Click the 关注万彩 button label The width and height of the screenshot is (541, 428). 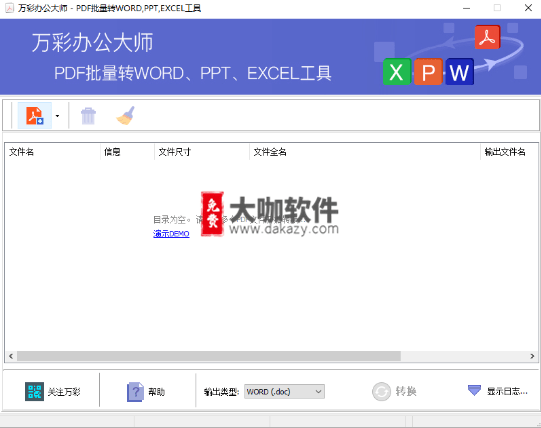64,392
